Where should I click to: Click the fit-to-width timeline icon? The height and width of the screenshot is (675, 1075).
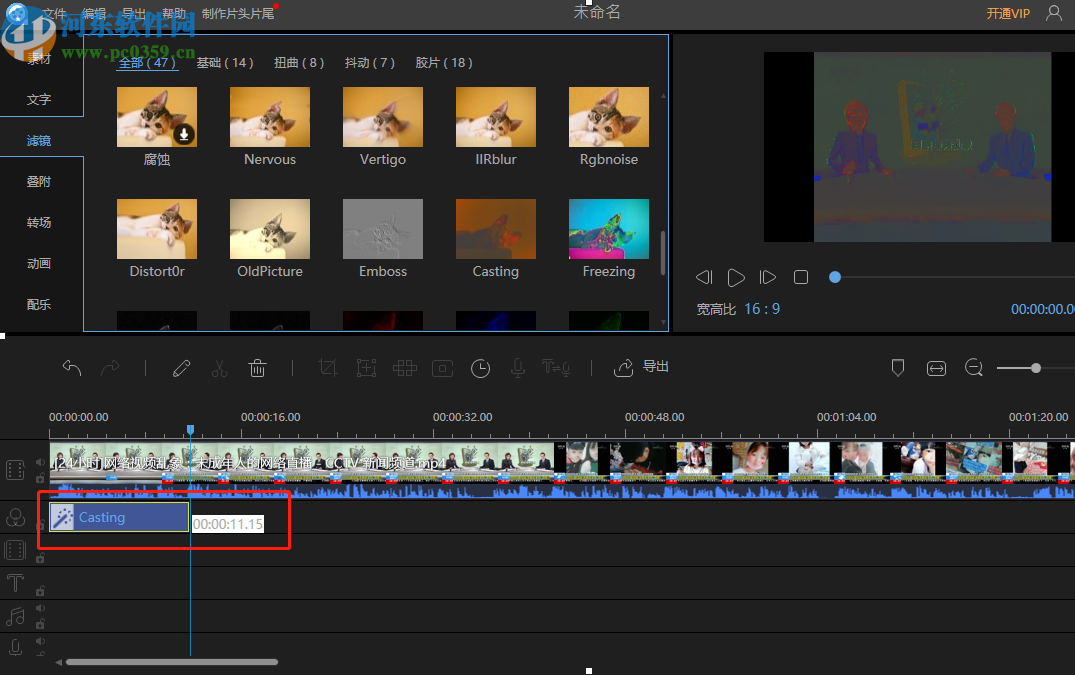(x=936, y=368)
